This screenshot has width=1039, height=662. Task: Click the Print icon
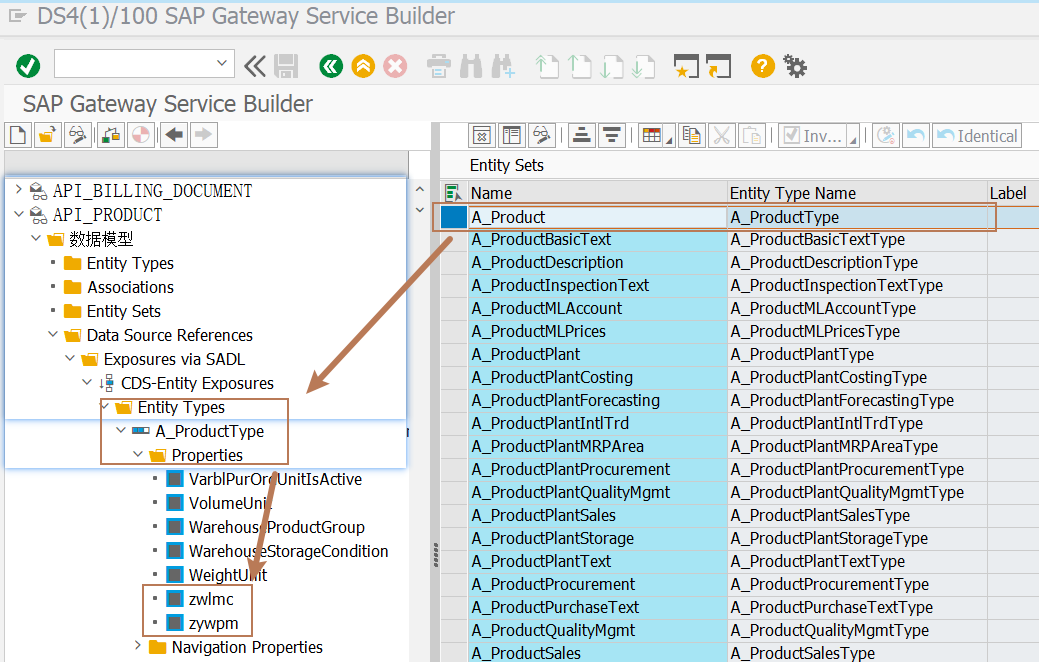438,66
